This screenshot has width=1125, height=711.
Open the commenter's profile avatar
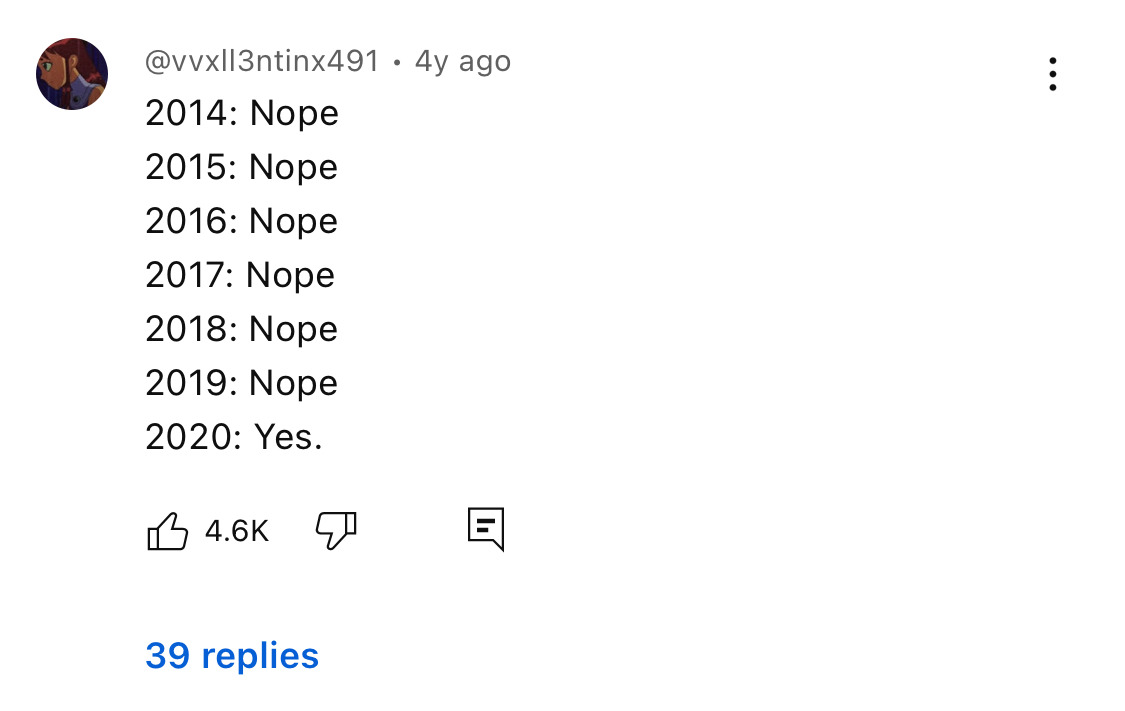pyautogui.click(x=72, y=74)
